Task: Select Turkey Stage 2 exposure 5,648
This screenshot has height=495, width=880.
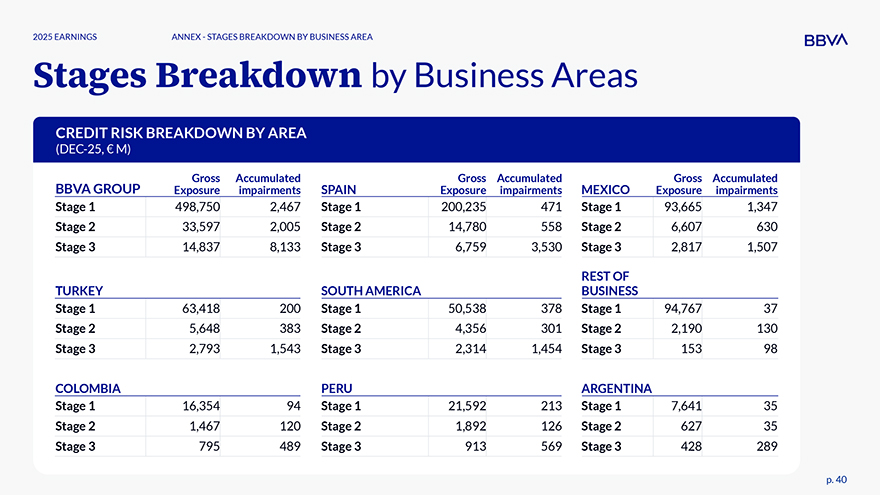Action: (x=204, y=329)
